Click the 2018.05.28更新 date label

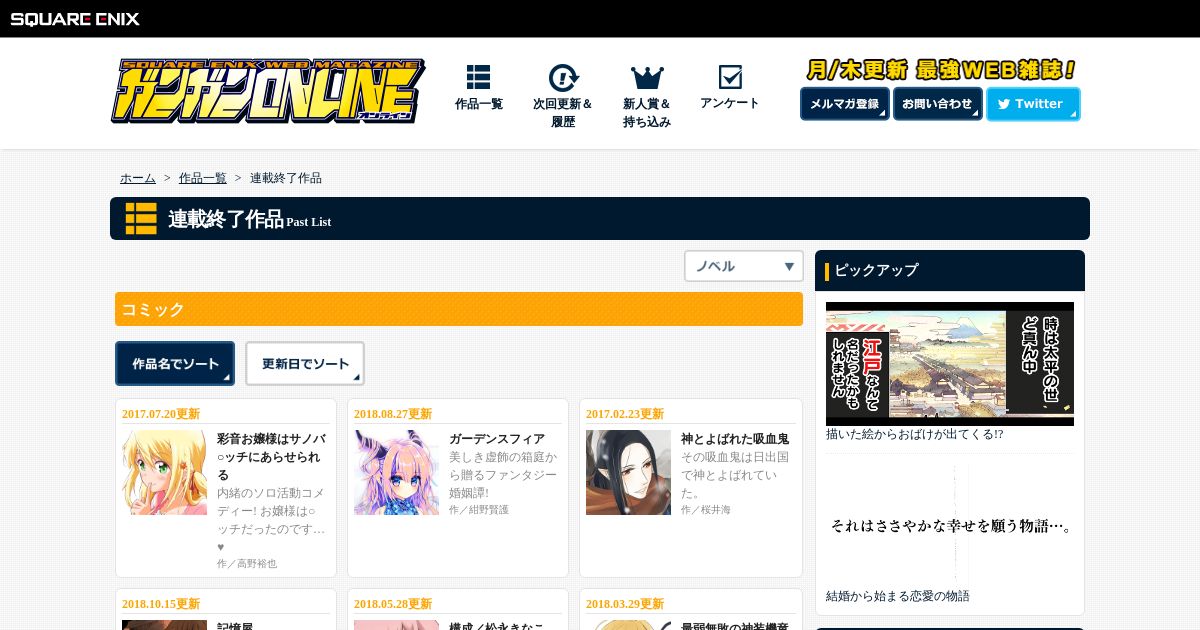coord(393,604)
